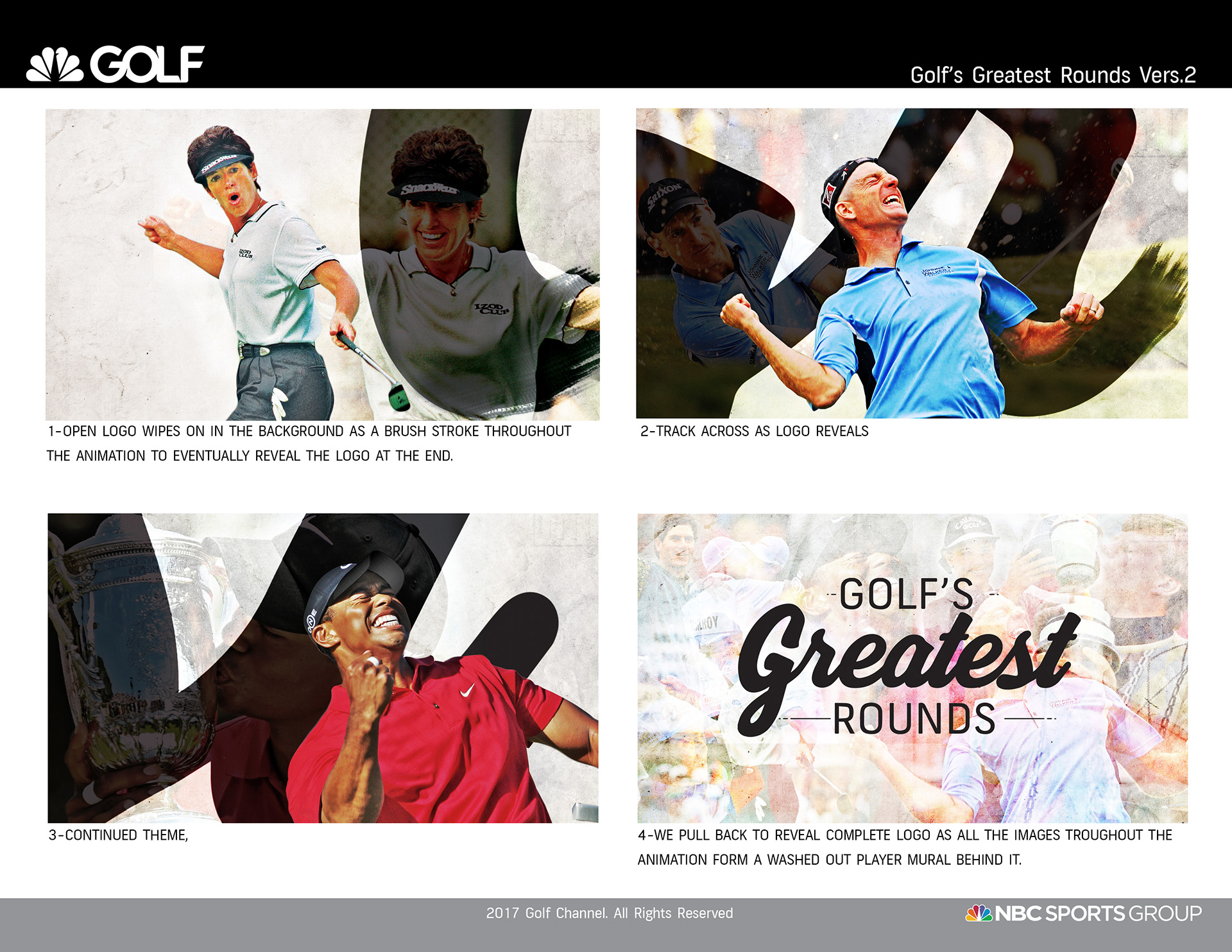The height and width of the screenshot is (952, 1232).
Task: Select the first storyboard frame with female golfer
Action: click(x=322, y=264)
